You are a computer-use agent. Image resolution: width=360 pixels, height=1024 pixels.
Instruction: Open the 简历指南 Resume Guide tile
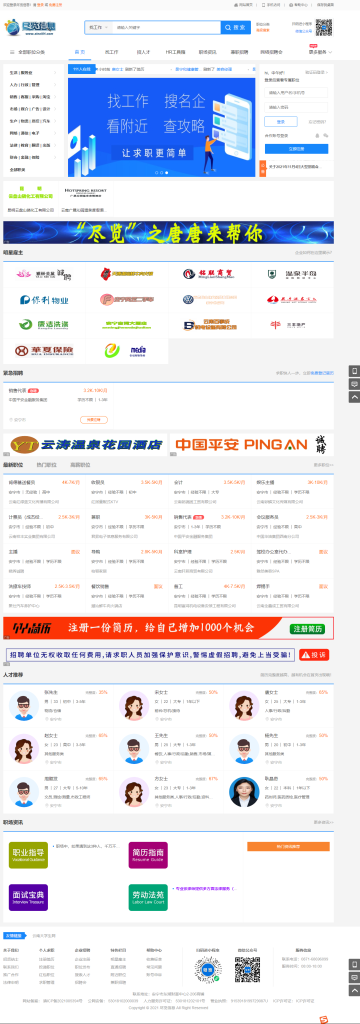148,855
